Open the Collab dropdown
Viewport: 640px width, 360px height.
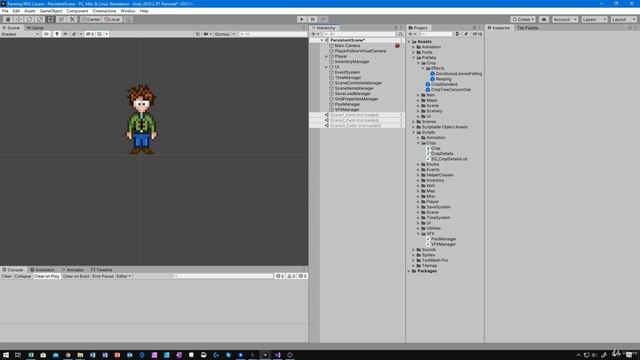click(x=523, y=20)
